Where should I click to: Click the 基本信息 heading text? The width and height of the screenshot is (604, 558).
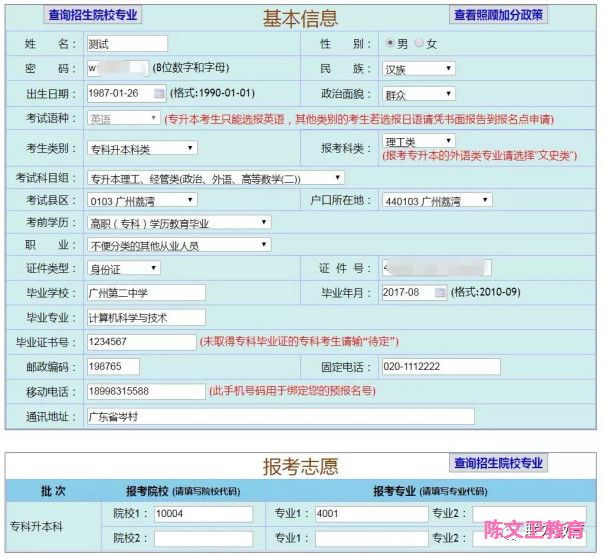(x=300, y=18)
